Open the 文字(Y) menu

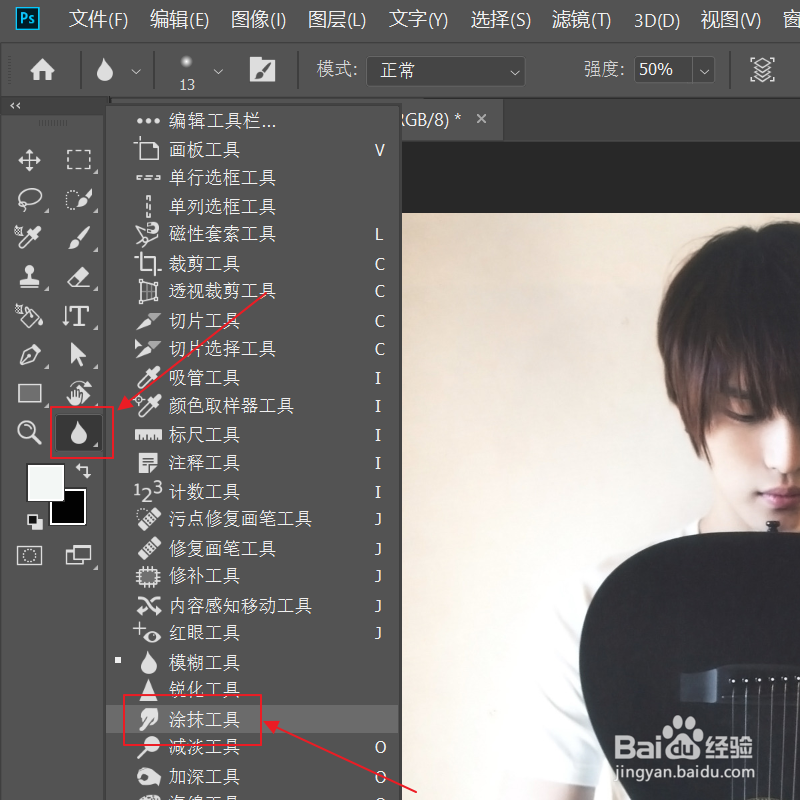point(418,20)
